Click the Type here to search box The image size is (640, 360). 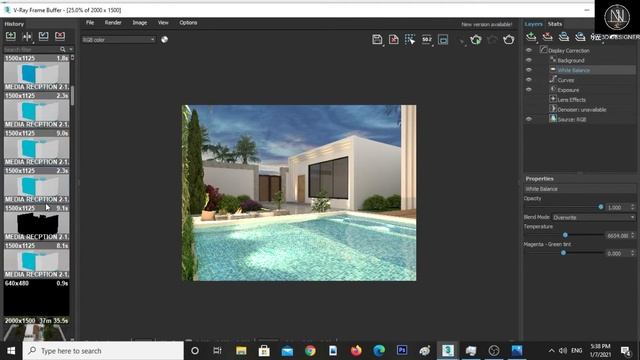click(x=103, y=351)
